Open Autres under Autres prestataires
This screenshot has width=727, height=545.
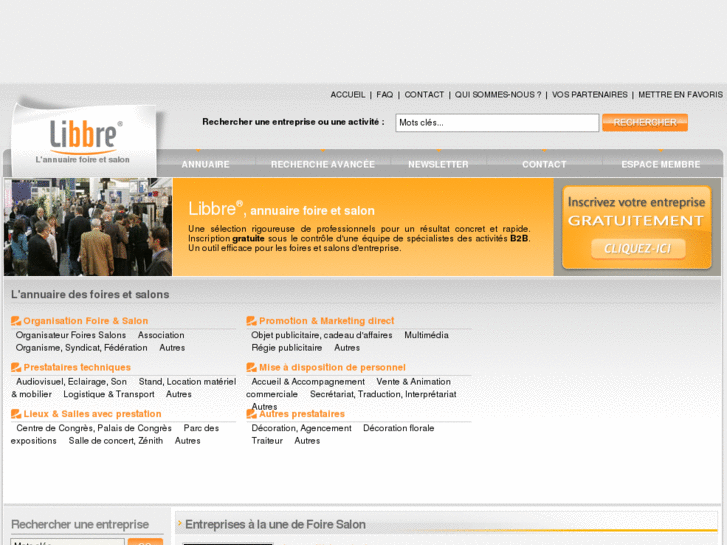307,441
